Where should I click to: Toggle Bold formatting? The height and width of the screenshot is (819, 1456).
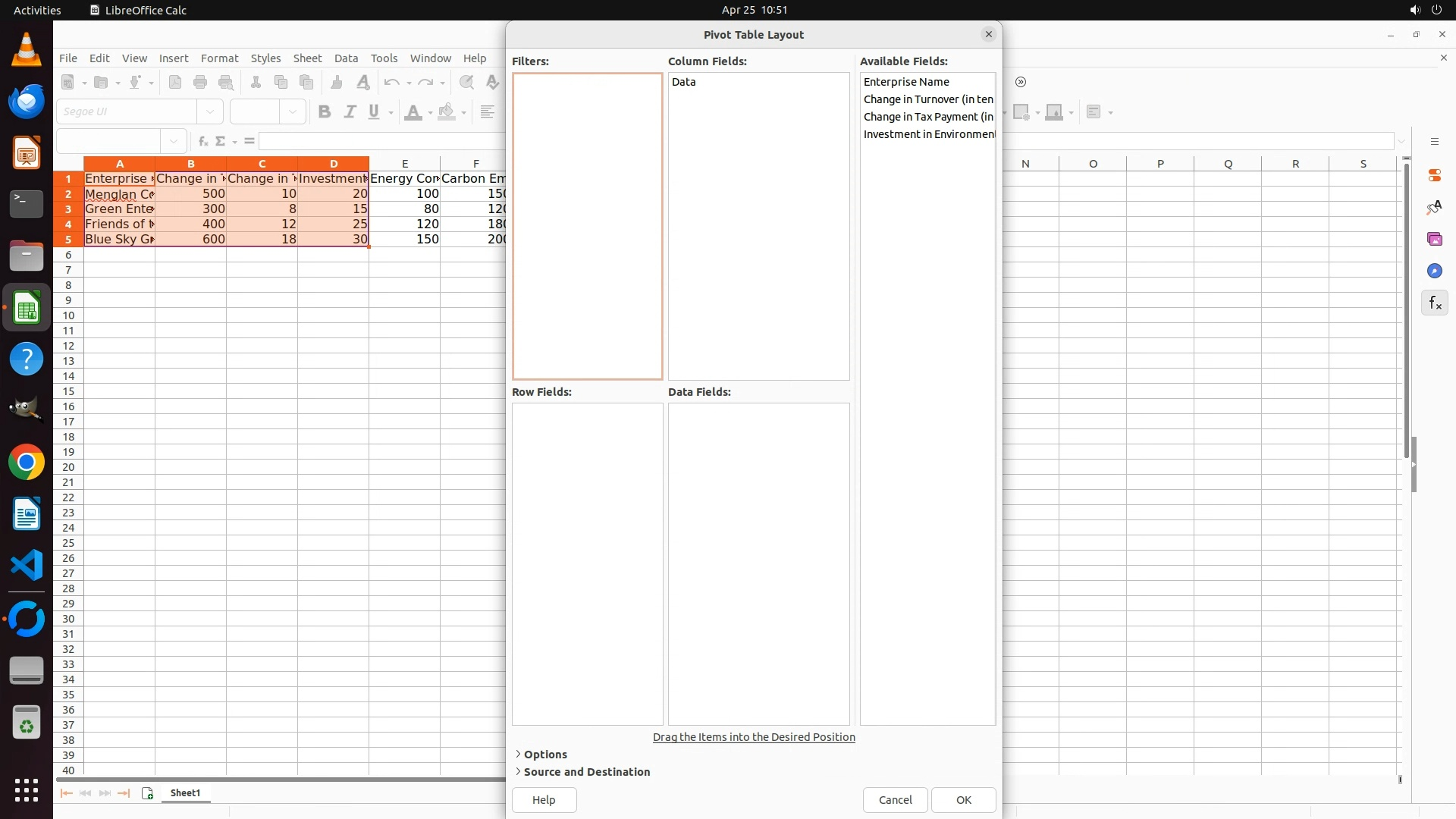pos(325,112)
